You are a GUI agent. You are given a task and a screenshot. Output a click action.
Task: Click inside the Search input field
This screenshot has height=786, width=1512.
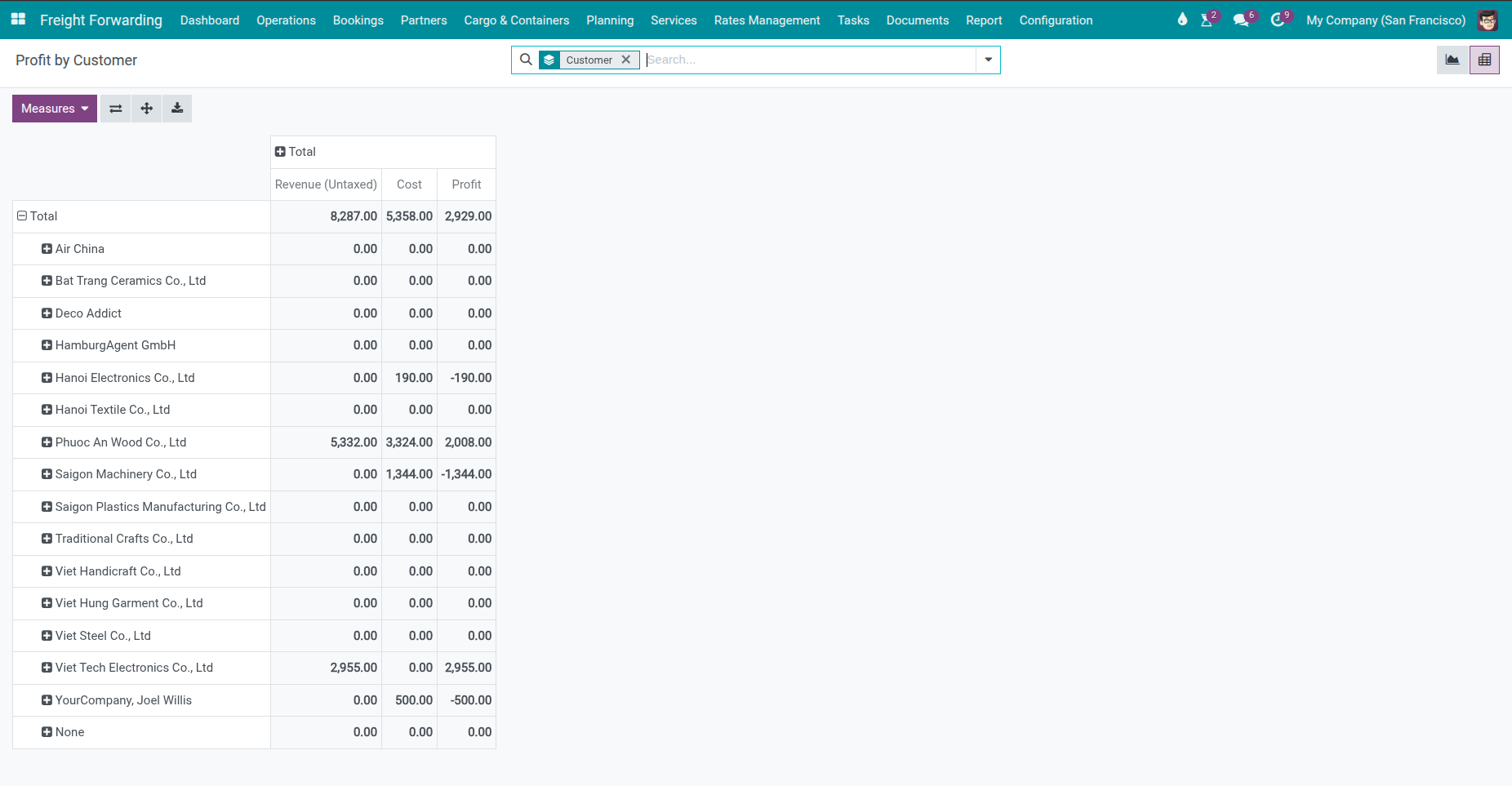pos(808,60)
